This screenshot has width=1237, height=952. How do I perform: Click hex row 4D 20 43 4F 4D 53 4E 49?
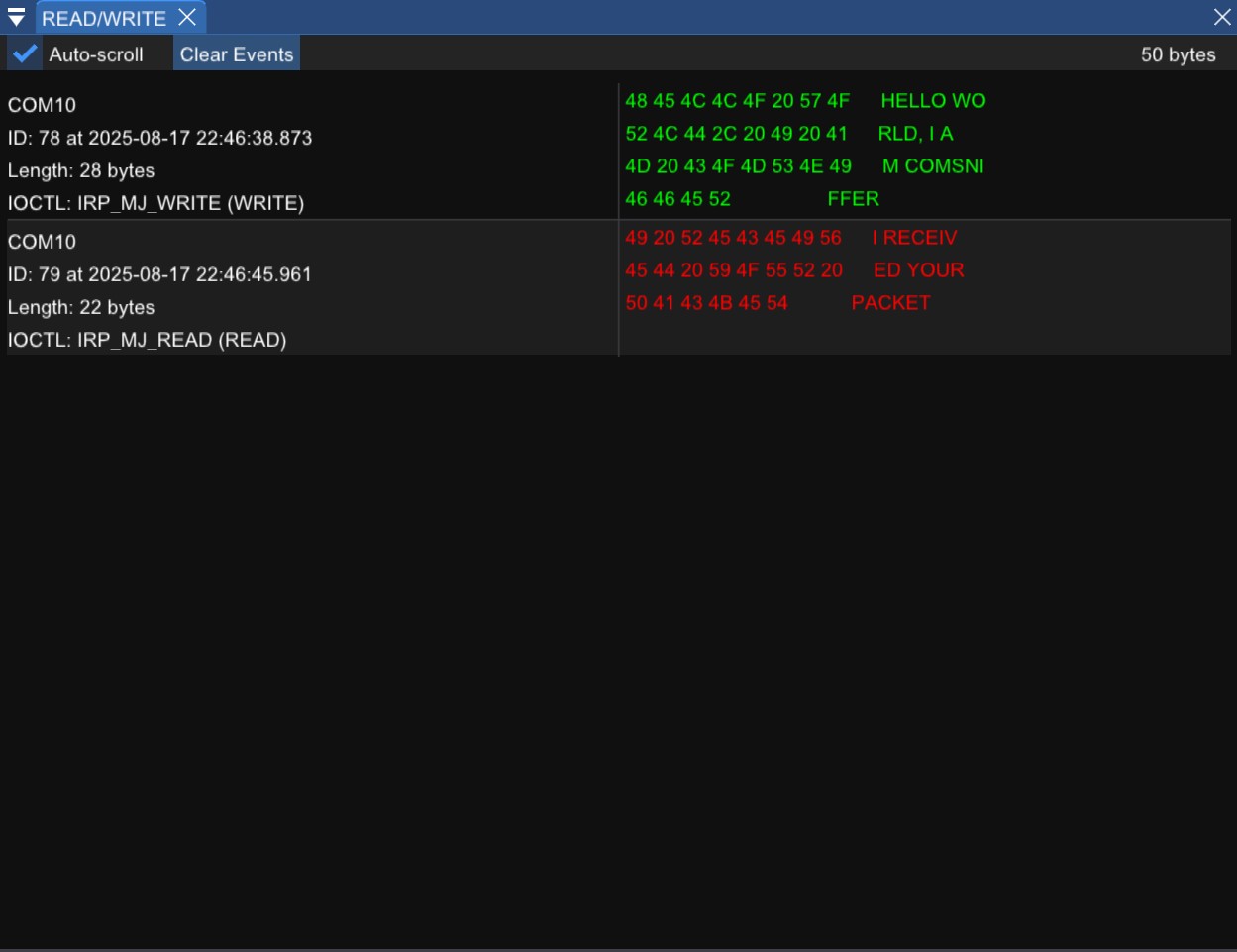[x=738, y=165]
